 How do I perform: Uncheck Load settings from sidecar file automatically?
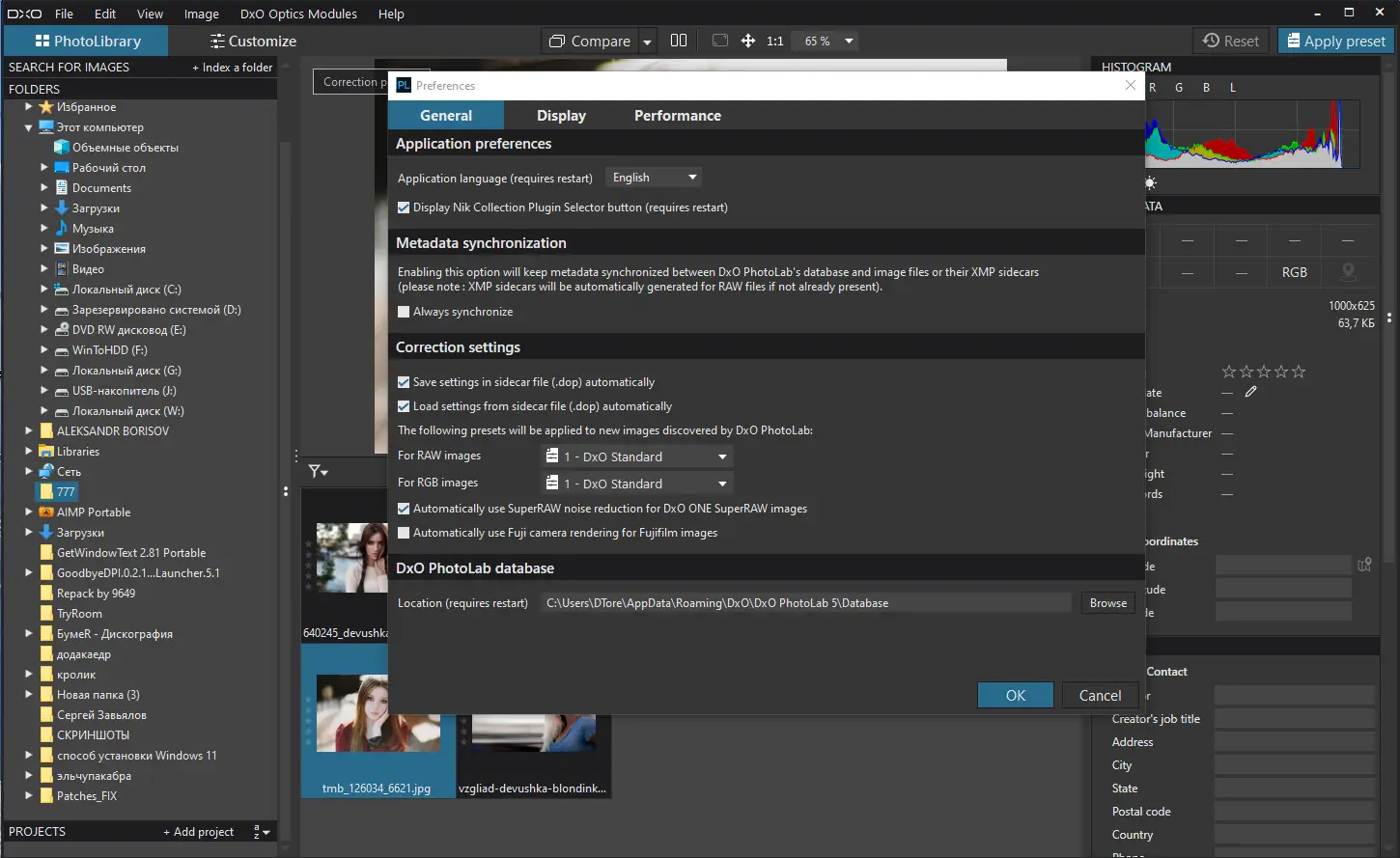(404, 406)
